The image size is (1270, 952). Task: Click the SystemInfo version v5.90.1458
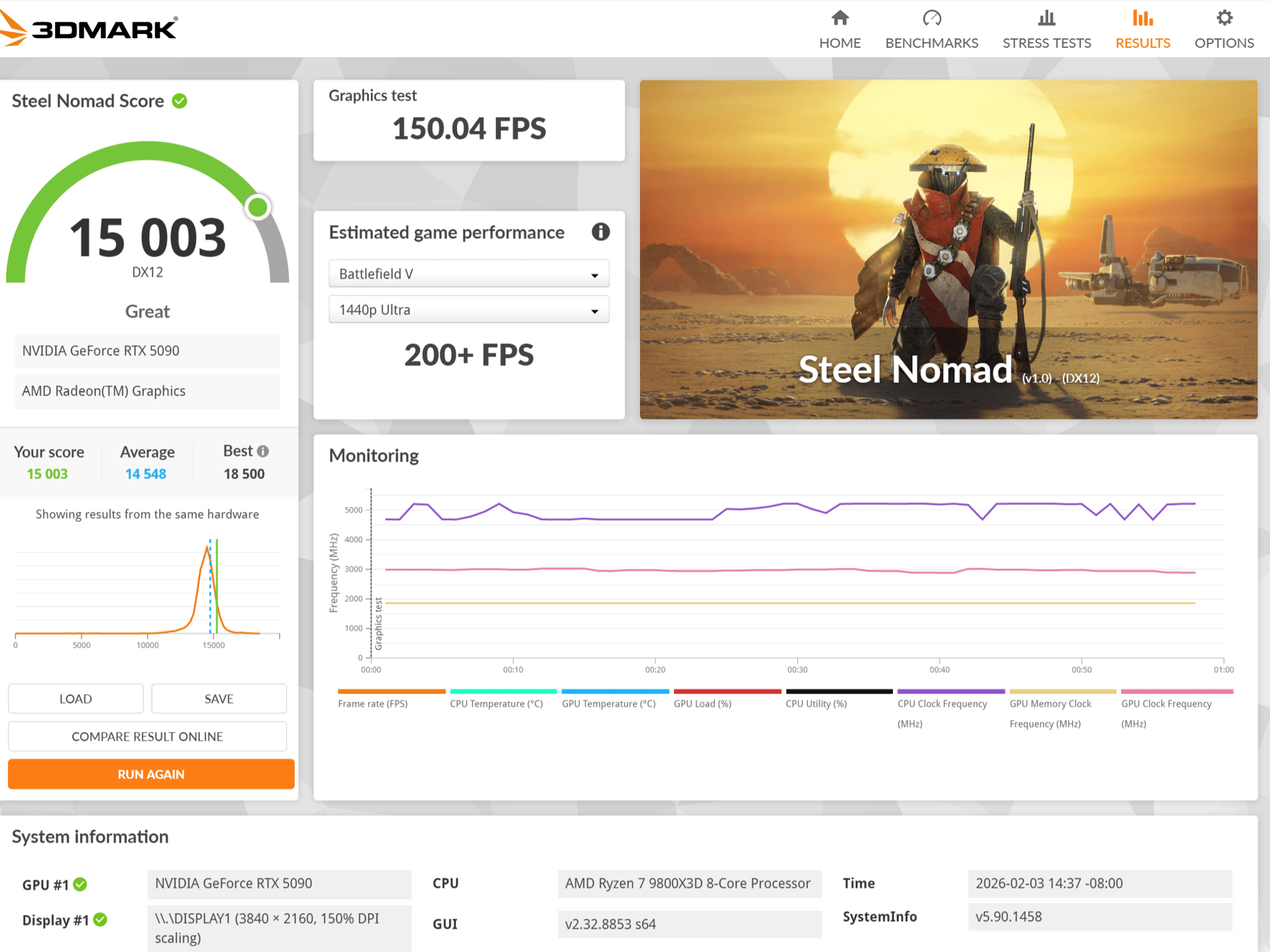1099,917
